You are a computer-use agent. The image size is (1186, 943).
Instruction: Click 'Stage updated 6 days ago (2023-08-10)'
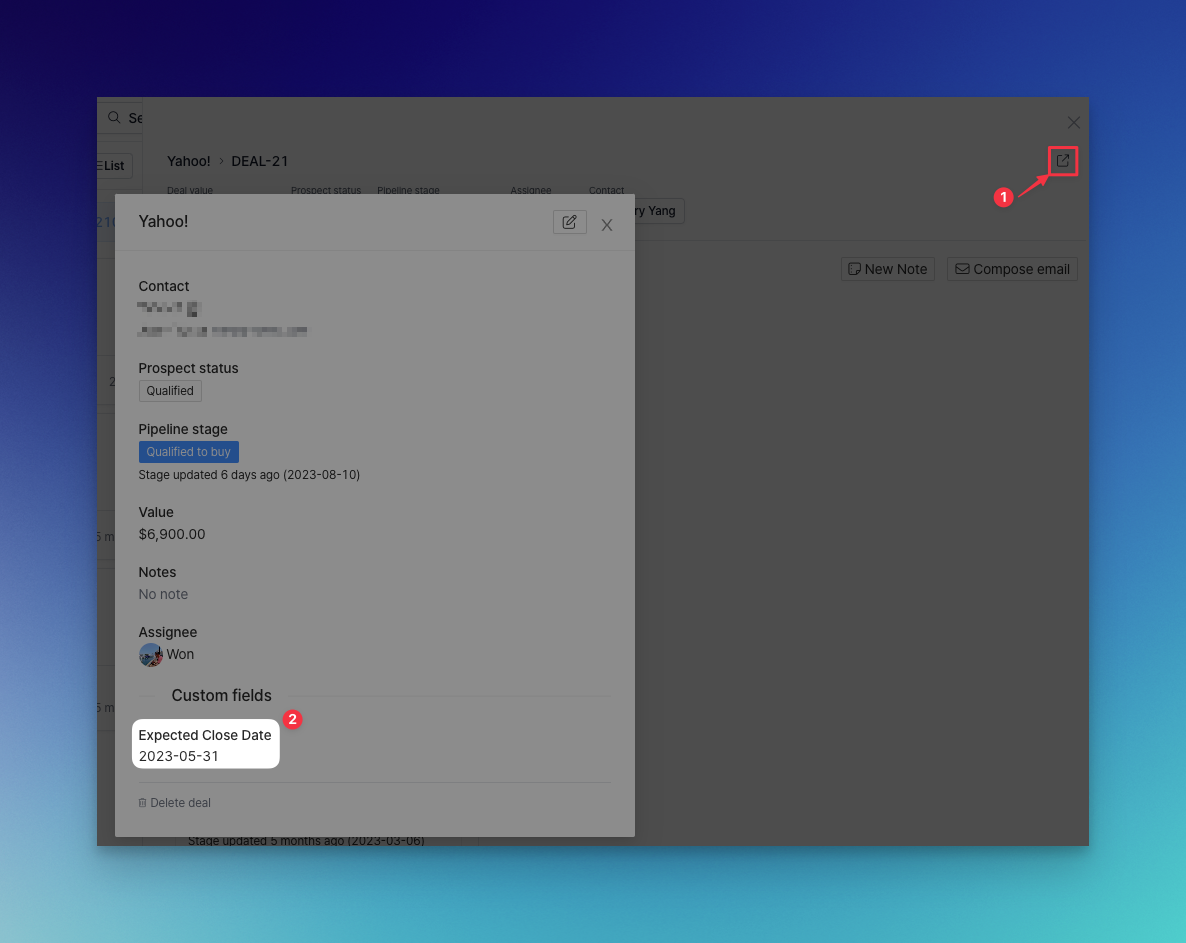(x=249, y=475)
